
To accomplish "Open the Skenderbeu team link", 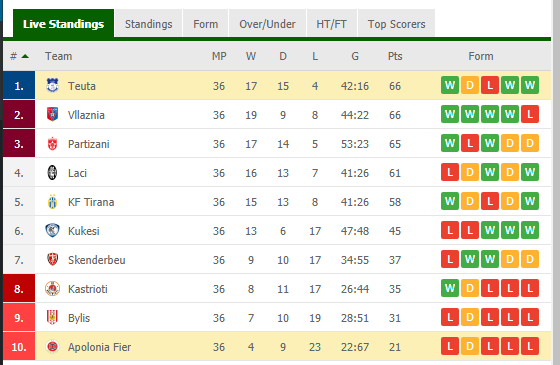I will click(97, 260).
